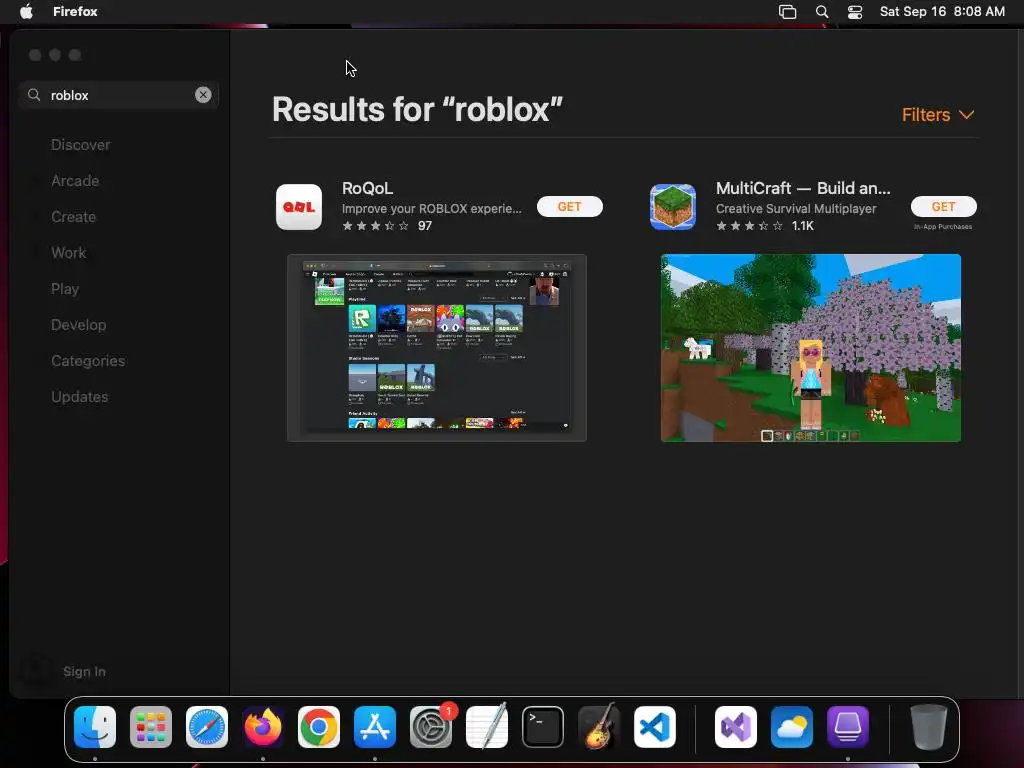Open Visual Studio from the Dock
The width and height of the screenshot is (1024, 768).
pyautogui.click(x=736, y=727)
